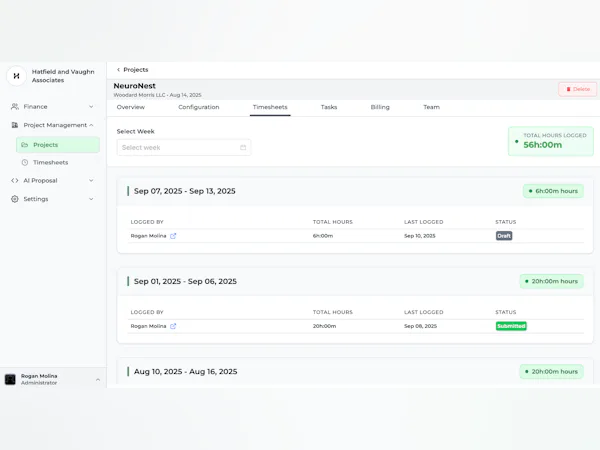Click the Woodard Morris LLC subtitle
600x450 pixels.
[x=157, y=95]
